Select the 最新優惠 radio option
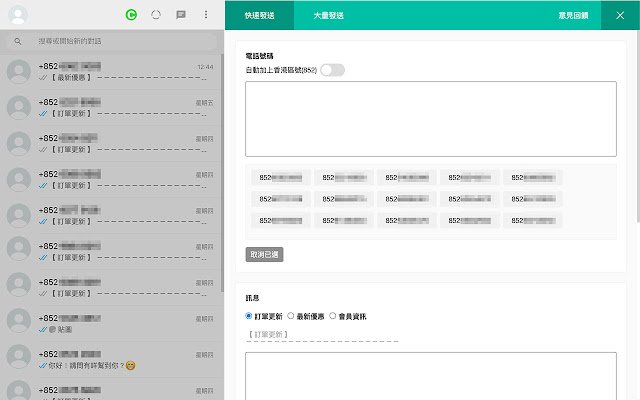The image size is (640, 400). click(291, 316)
